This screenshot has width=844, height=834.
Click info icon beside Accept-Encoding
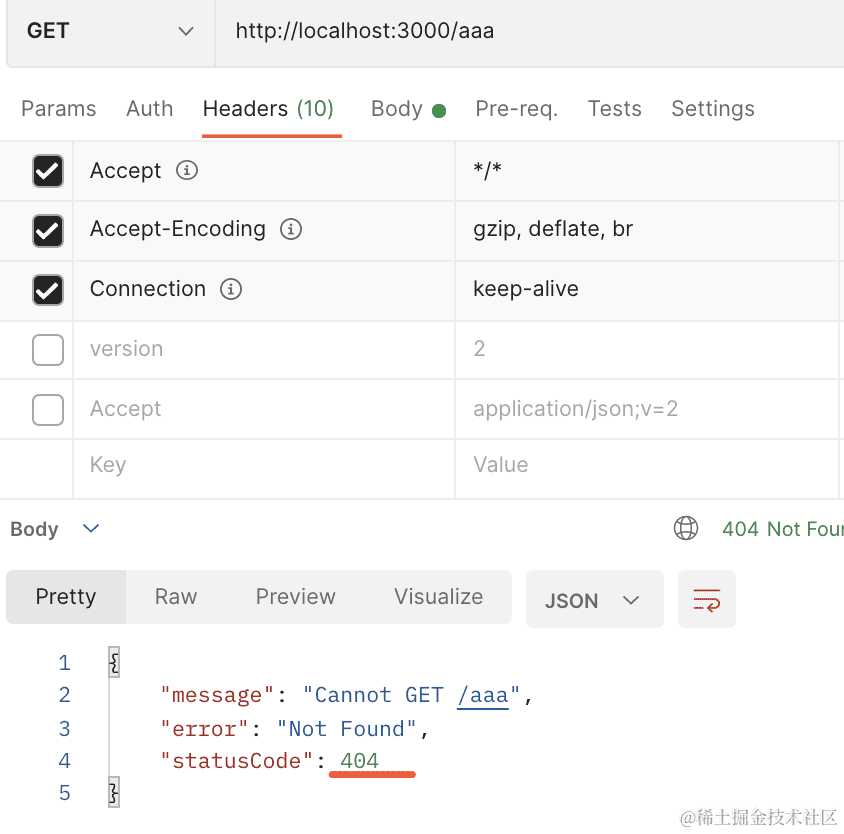[291, 230]
